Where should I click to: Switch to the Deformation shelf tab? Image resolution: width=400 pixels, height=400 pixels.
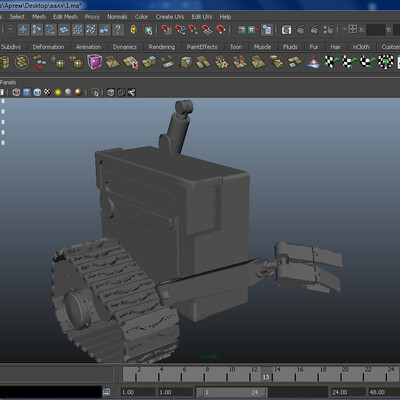[x=48, y=47]
